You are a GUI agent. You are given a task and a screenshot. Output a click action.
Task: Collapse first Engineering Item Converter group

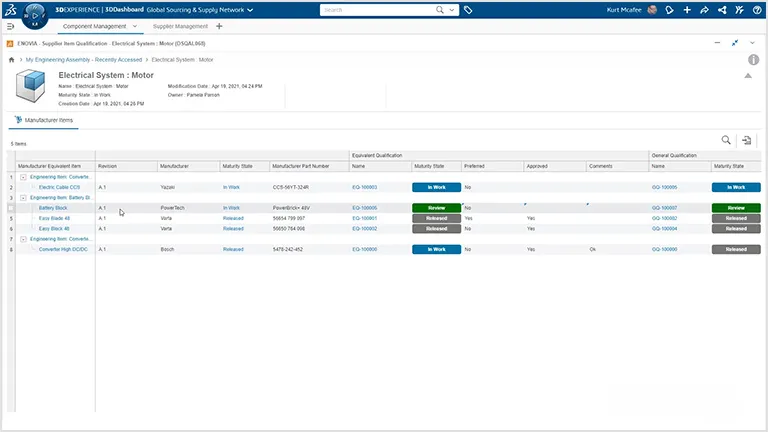coord(22,177)
